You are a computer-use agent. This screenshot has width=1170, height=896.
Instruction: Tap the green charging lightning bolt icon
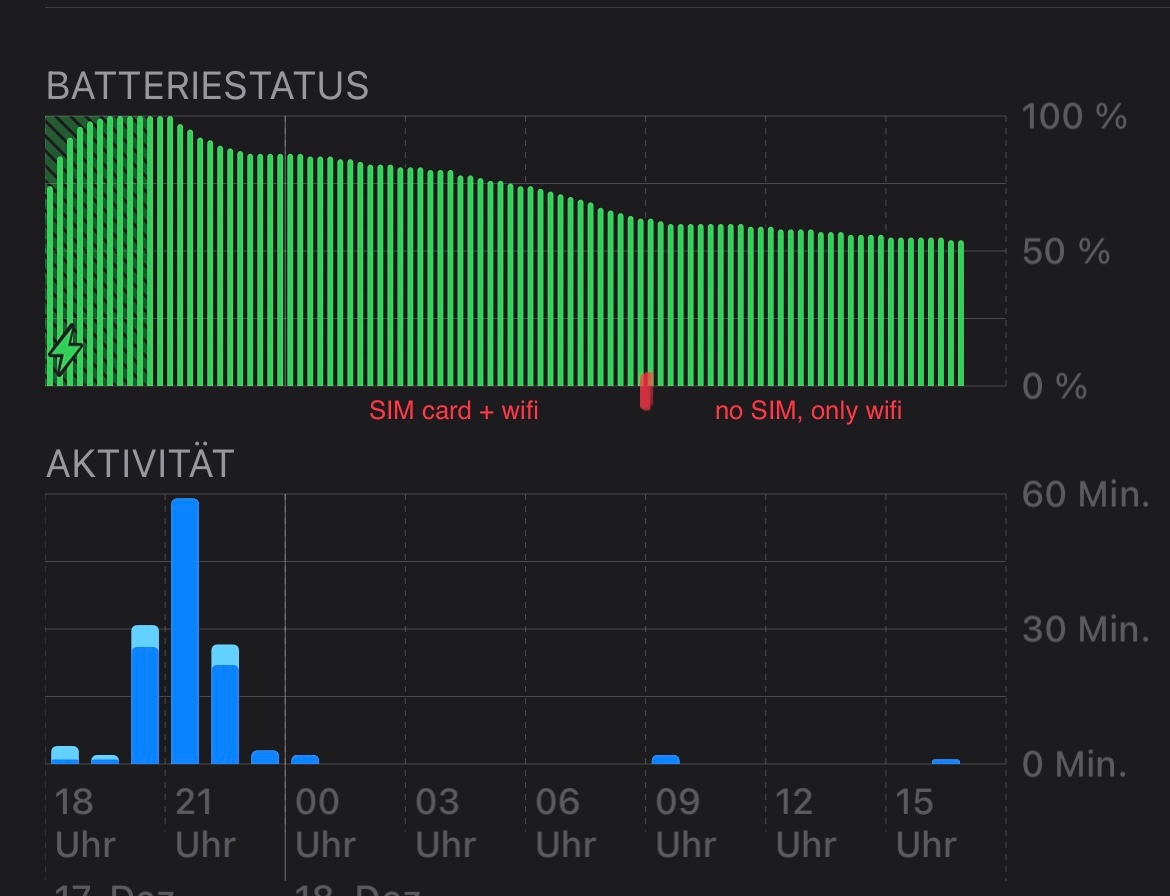66,349
